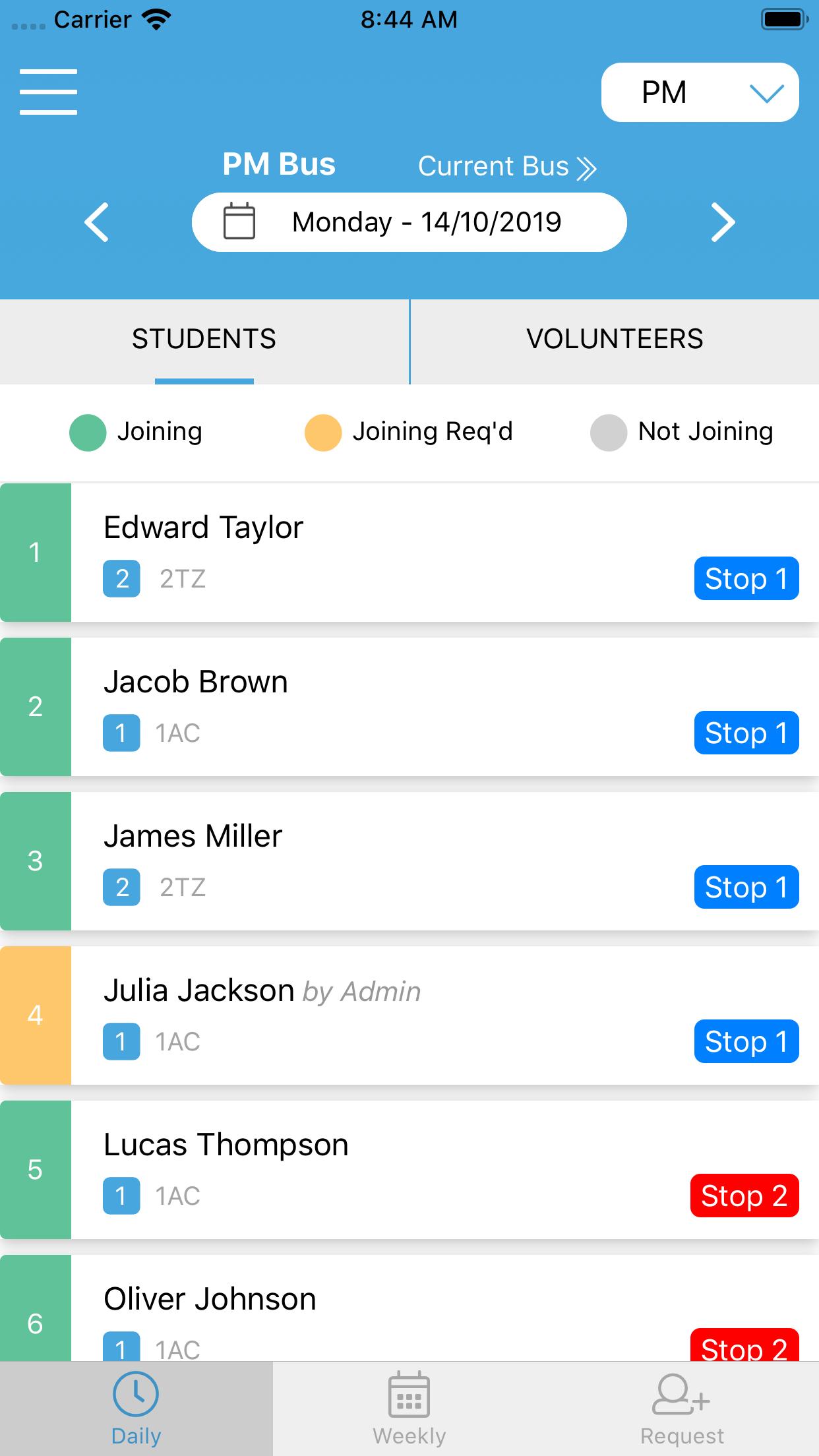This screenshot has height=1456, width=819.
Task: Tap Stop 1 badge for Edward Taylor
Action: pyautogui.click(x=746, y=579)
